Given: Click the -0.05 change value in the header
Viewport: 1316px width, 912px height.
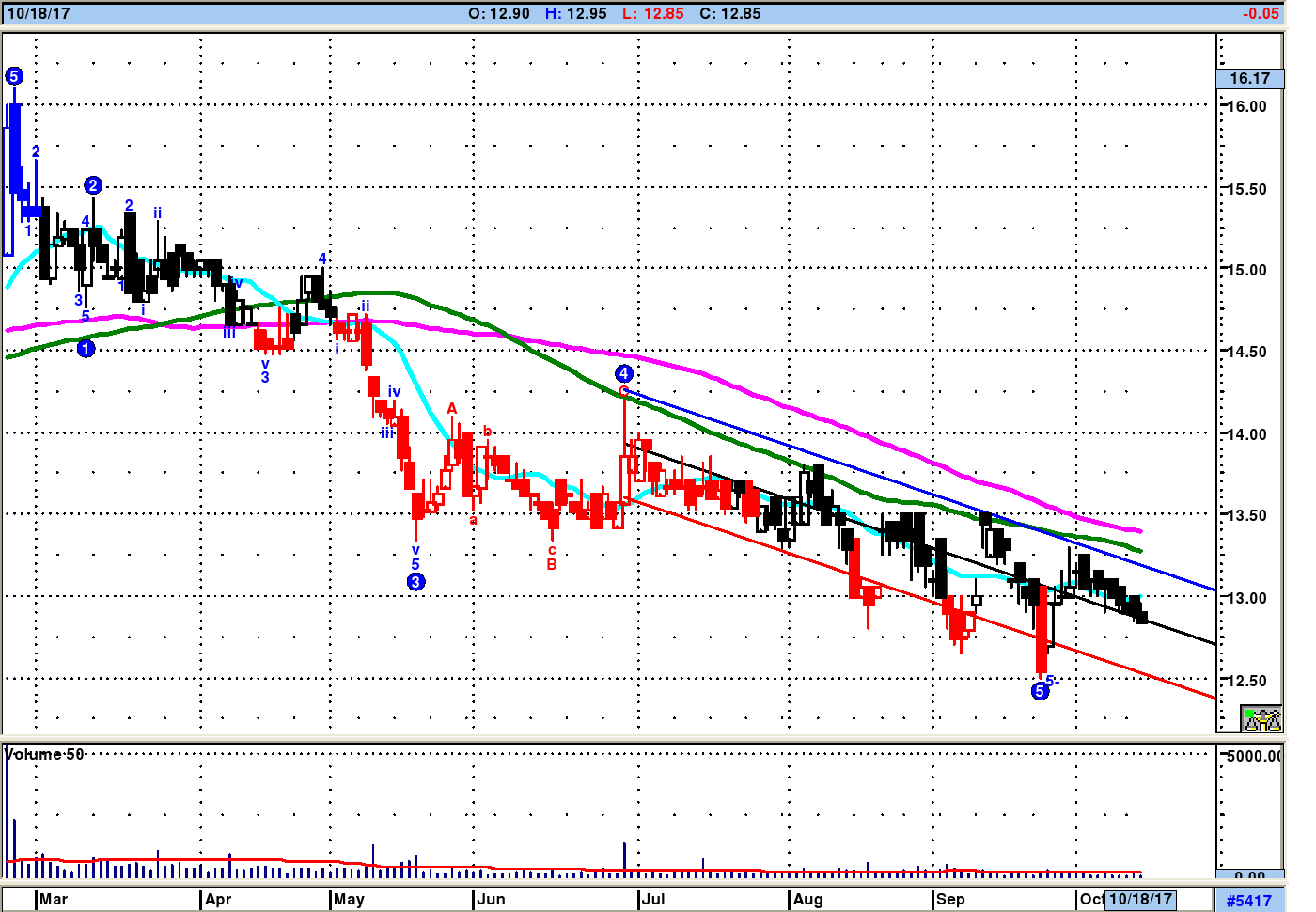Looking at the screenshot, I should (x=1261, y=13).
